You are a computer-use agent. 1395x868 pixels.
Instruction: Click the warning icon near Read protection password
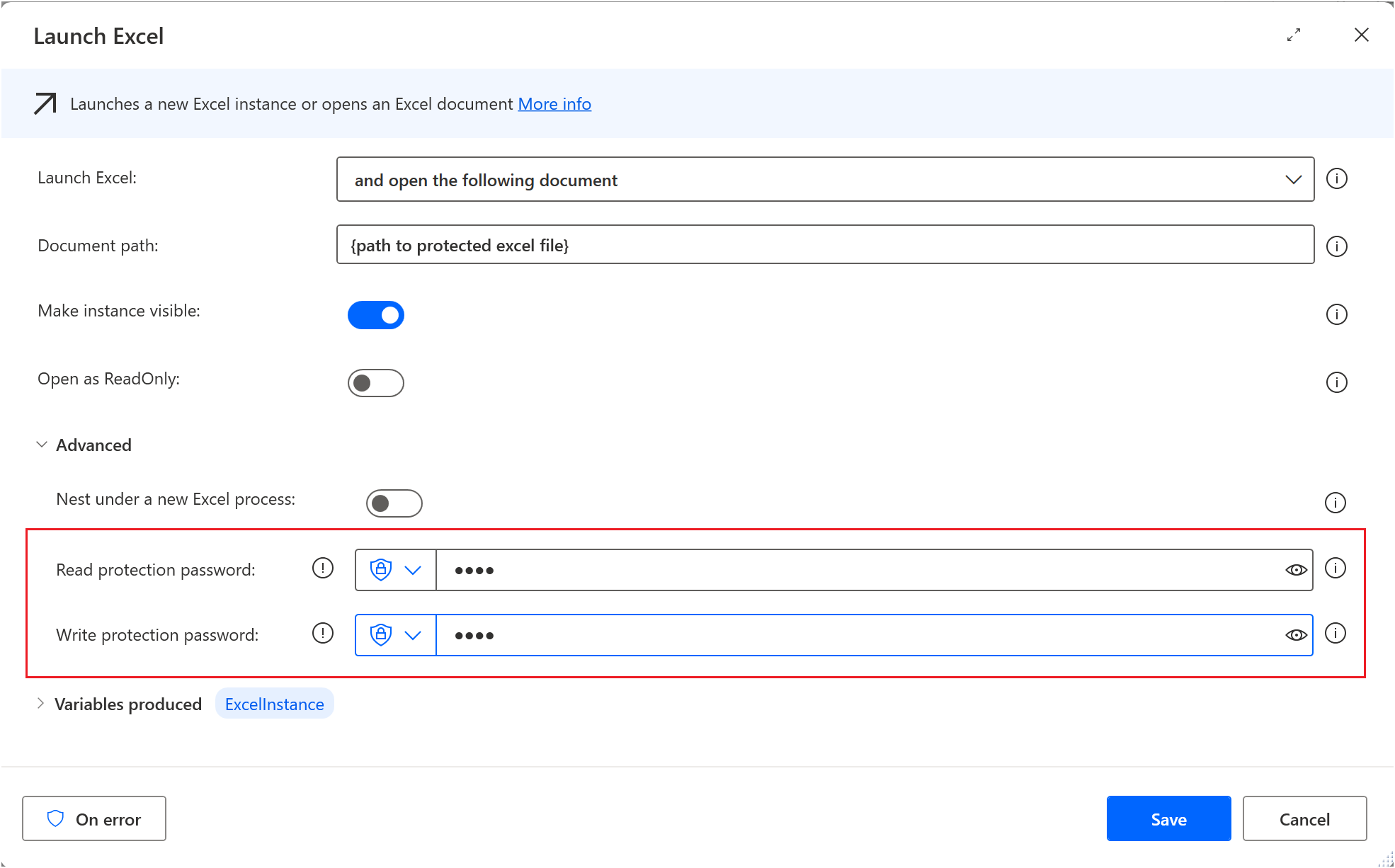point(322,568)
